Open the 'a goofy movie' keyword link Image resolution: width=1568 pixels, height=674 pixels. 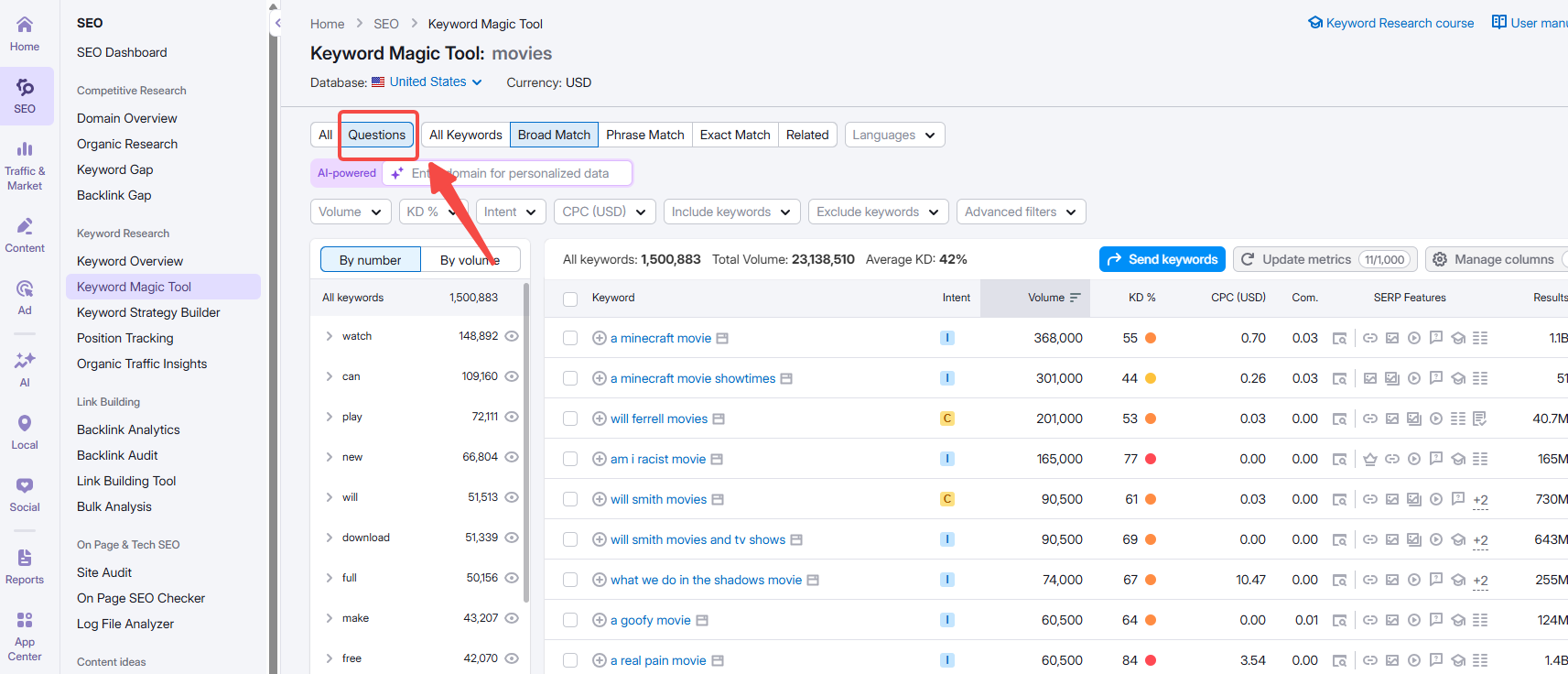(651, 620)
